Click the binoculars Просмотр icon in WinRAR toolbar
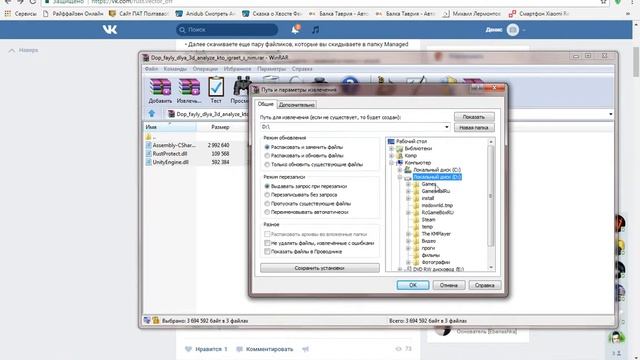This screenshot has width=640, height=360. (x=241, y=87)
